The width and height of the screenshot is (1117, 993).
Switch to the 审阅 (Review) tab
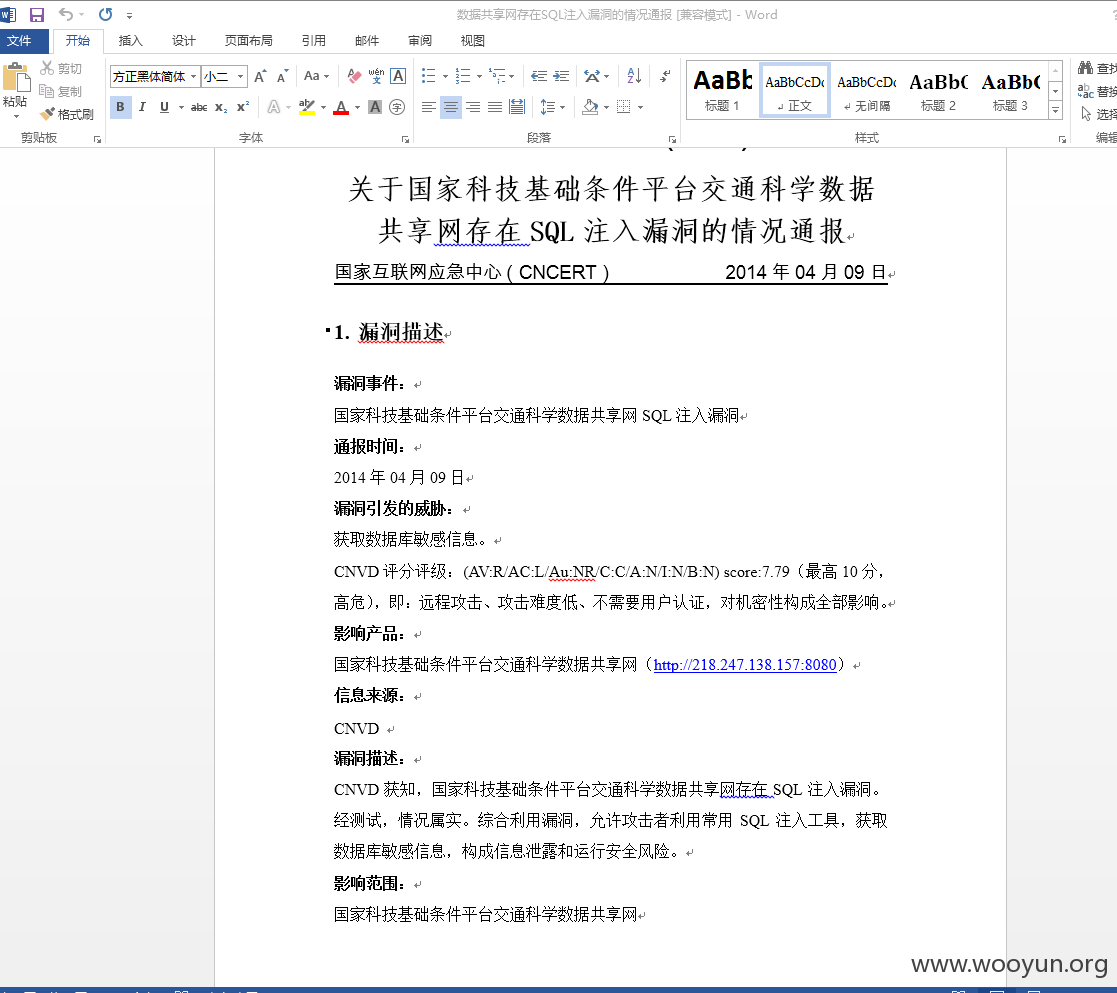point(420,41)
